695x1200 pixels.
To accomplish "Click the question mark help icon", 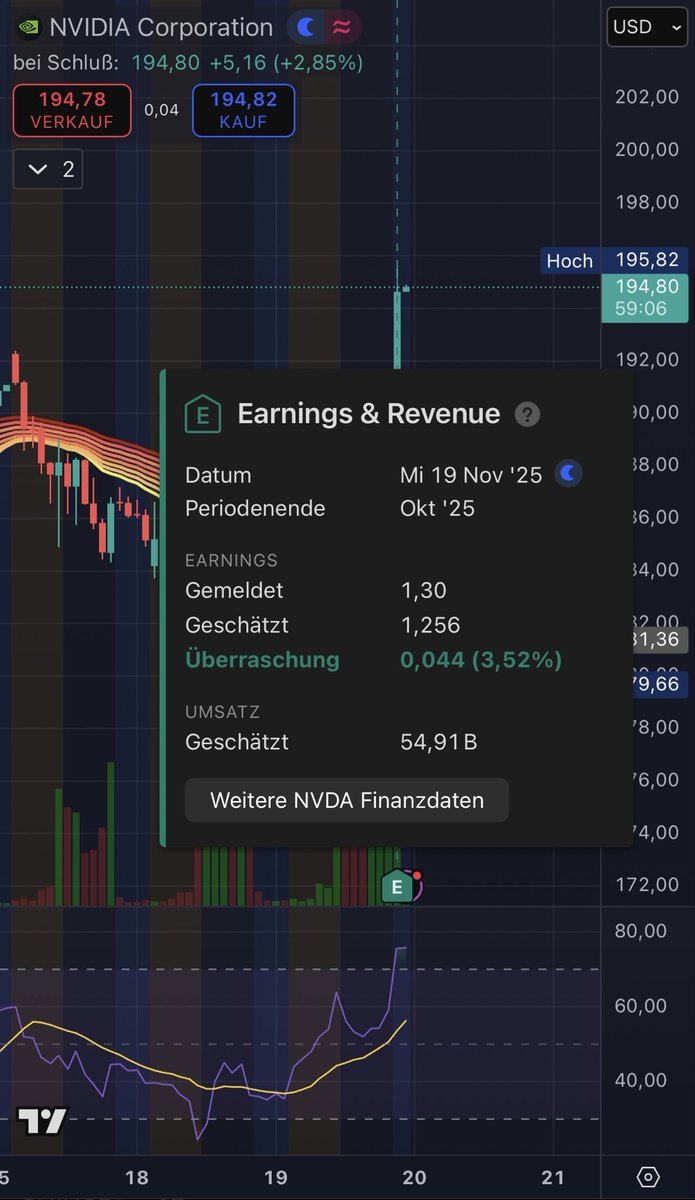I will tap(527, 414).
